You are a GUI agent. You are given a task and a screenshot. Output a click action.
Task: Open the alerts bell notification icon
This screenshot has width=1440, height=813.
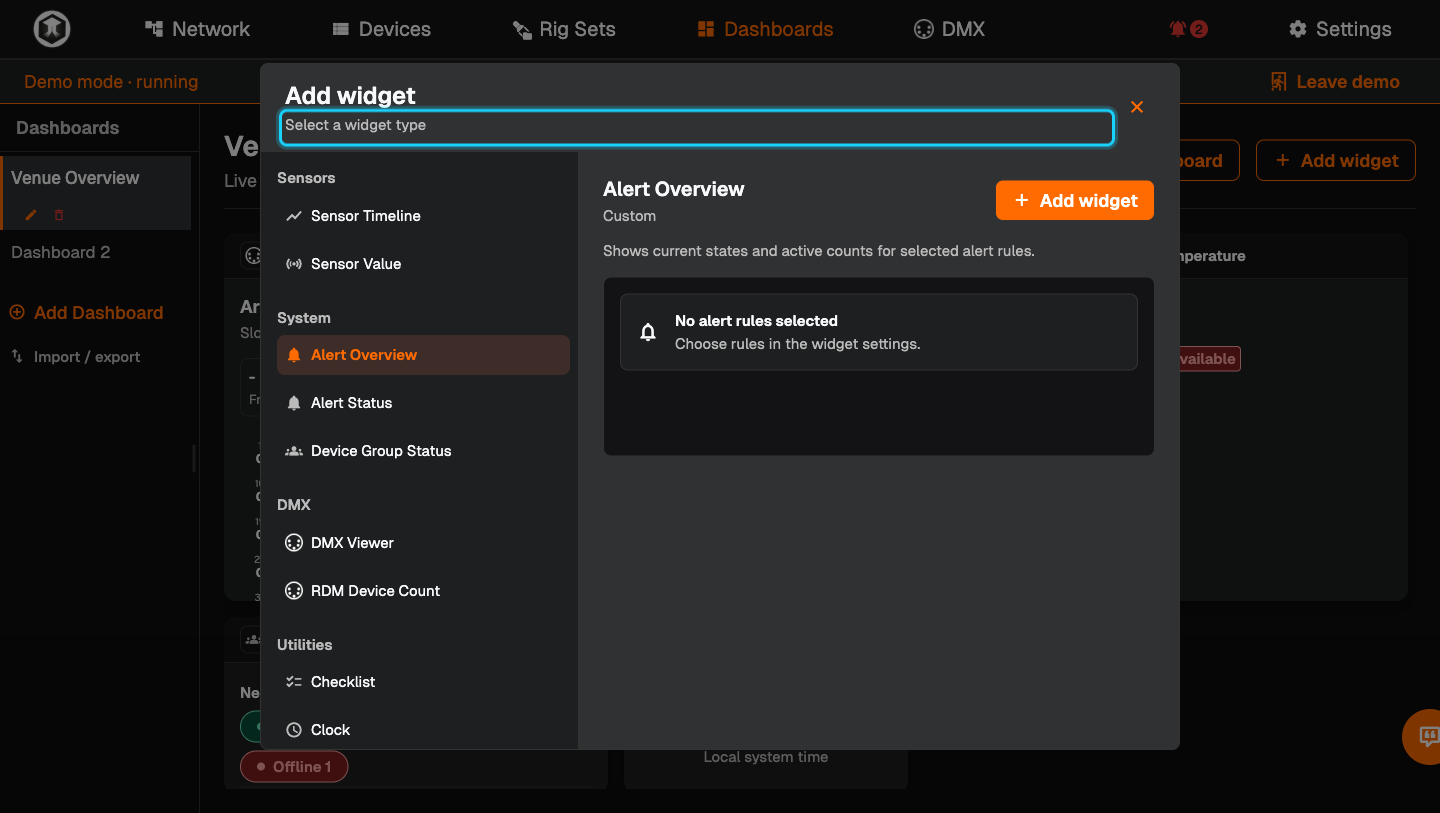pos(1178,29)
